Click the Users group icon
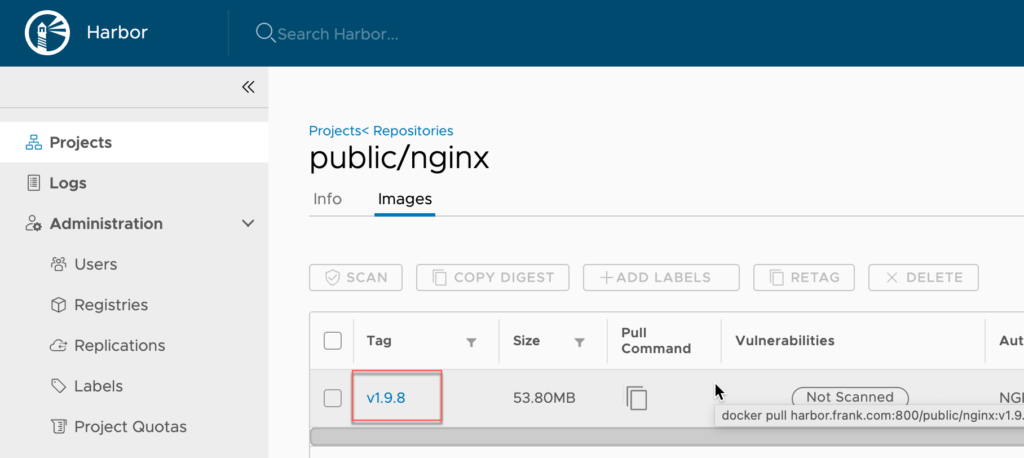This screenshot has width=1024, height=458. (x=59, y=264)
